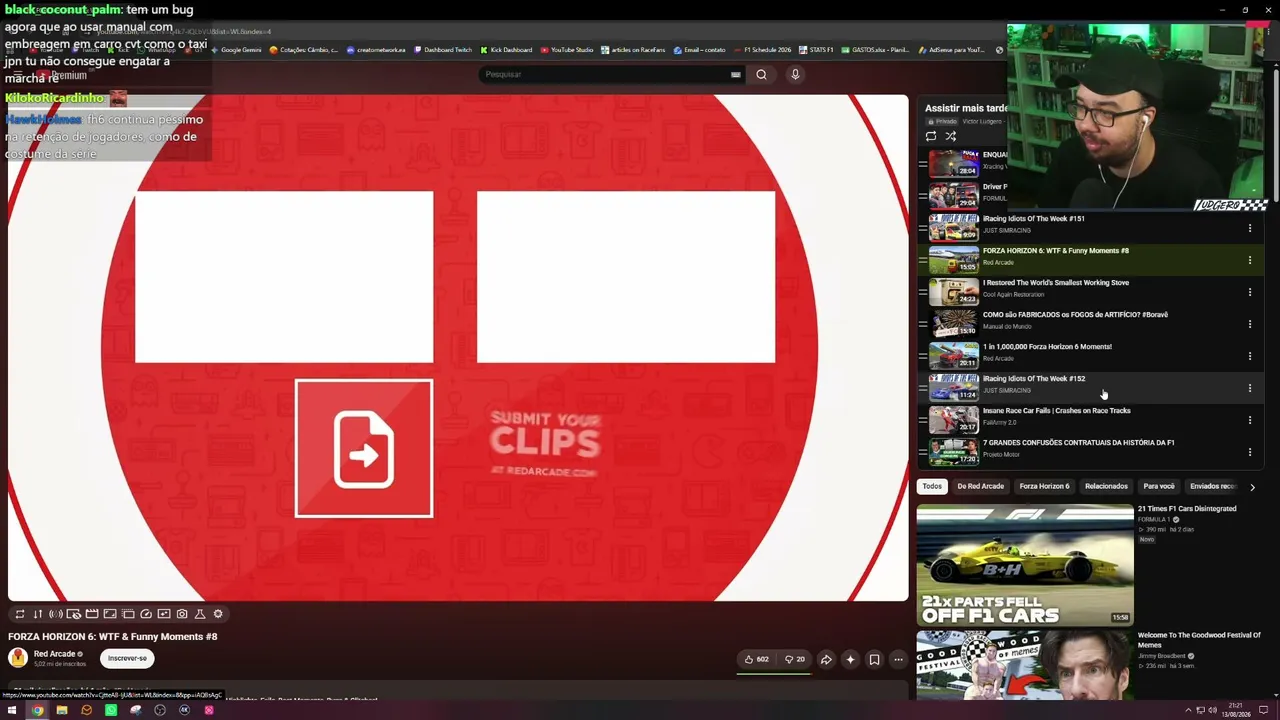Save the video with the bookmark icon
Image resolution: width=1280 pixels, height=720 pixels.
pyautogui.click(x=874, y=660)
